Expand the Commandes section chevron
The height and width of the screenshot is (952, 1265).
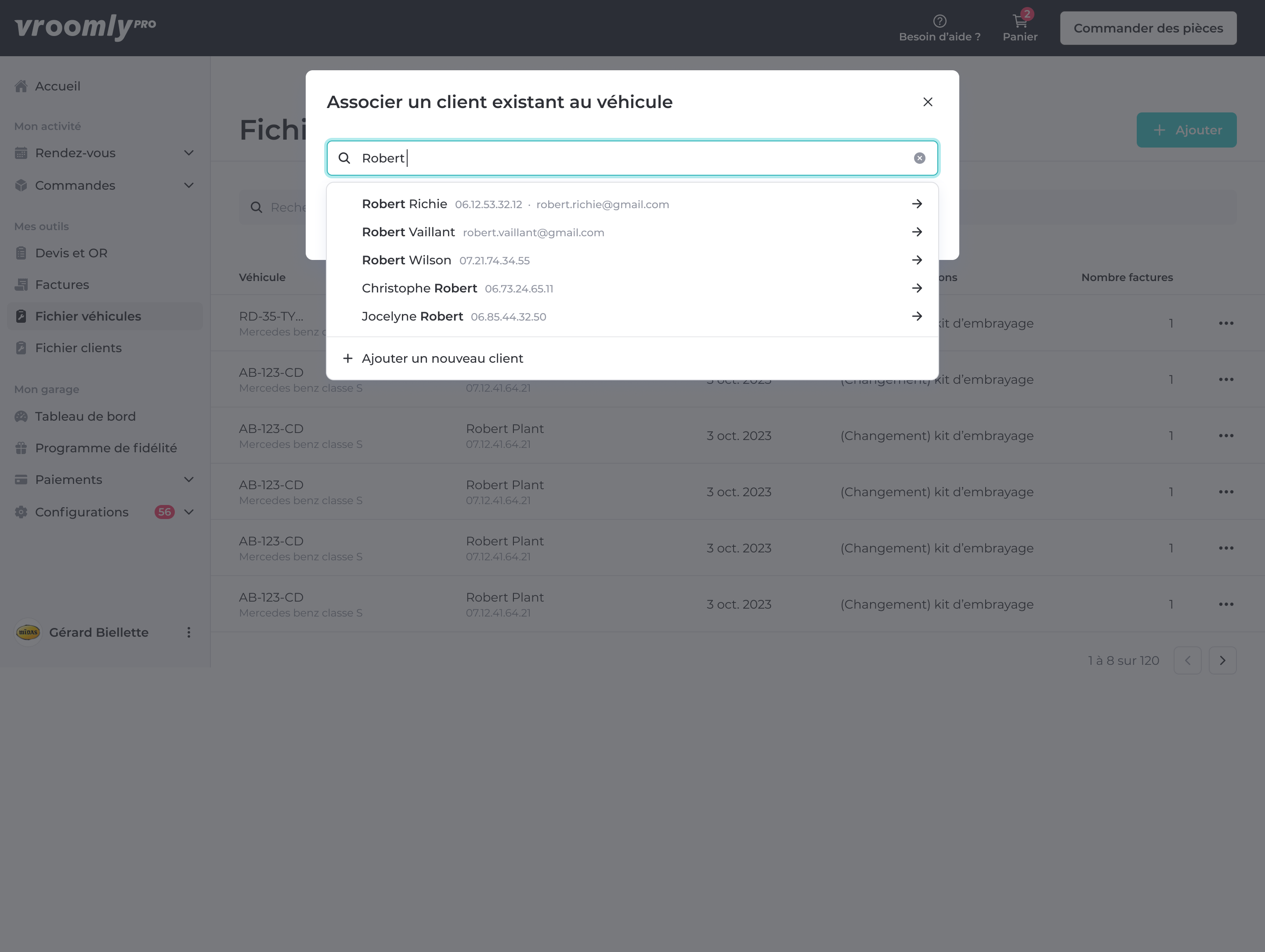(x=189, y=185)
